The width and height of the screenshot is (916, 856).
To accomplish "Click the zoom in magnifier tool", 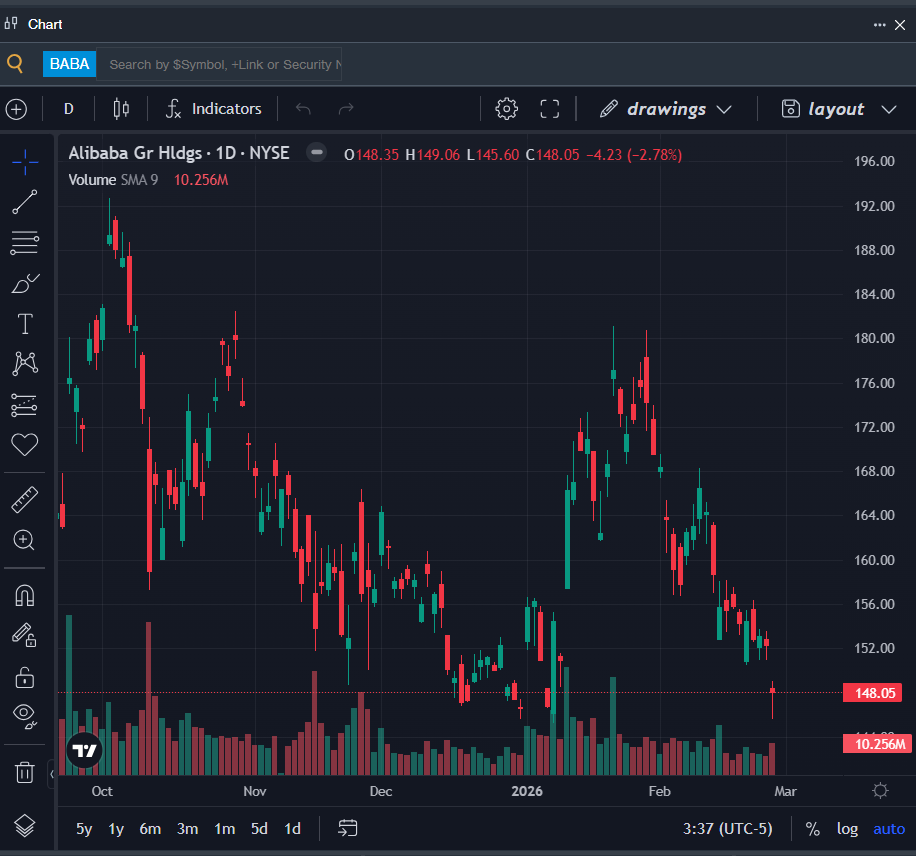I will click(24, 540).
